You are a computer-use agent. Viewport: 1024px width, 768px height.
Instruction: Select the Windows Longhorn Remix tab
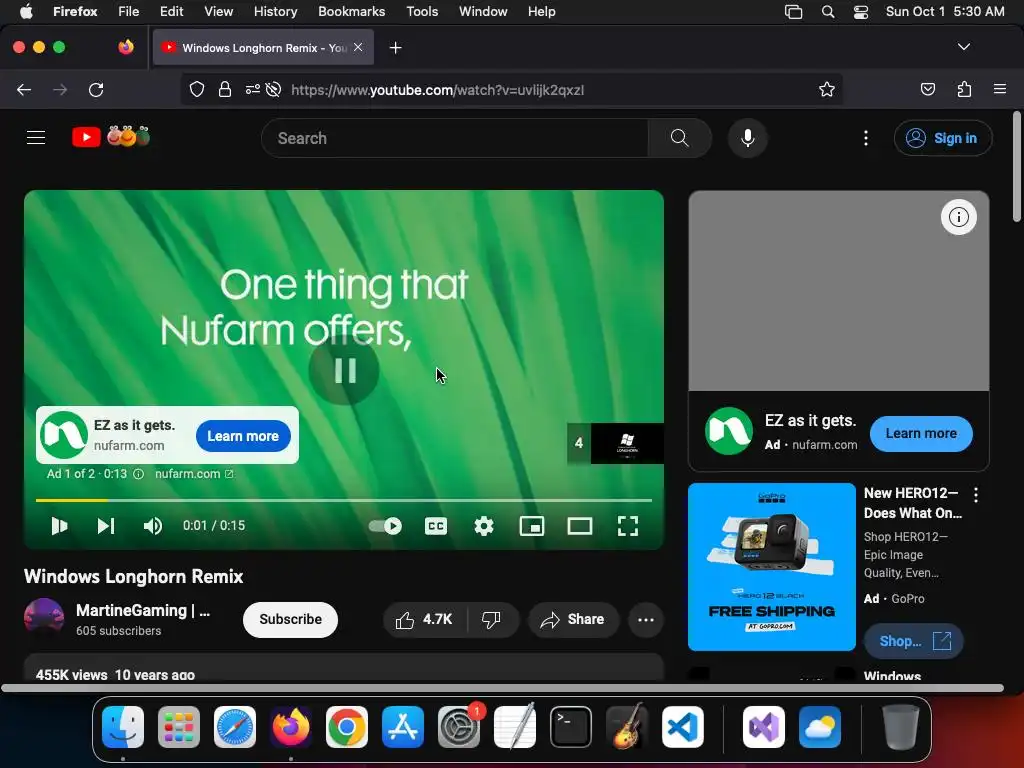pyautogui.click(x=263, y=47)
